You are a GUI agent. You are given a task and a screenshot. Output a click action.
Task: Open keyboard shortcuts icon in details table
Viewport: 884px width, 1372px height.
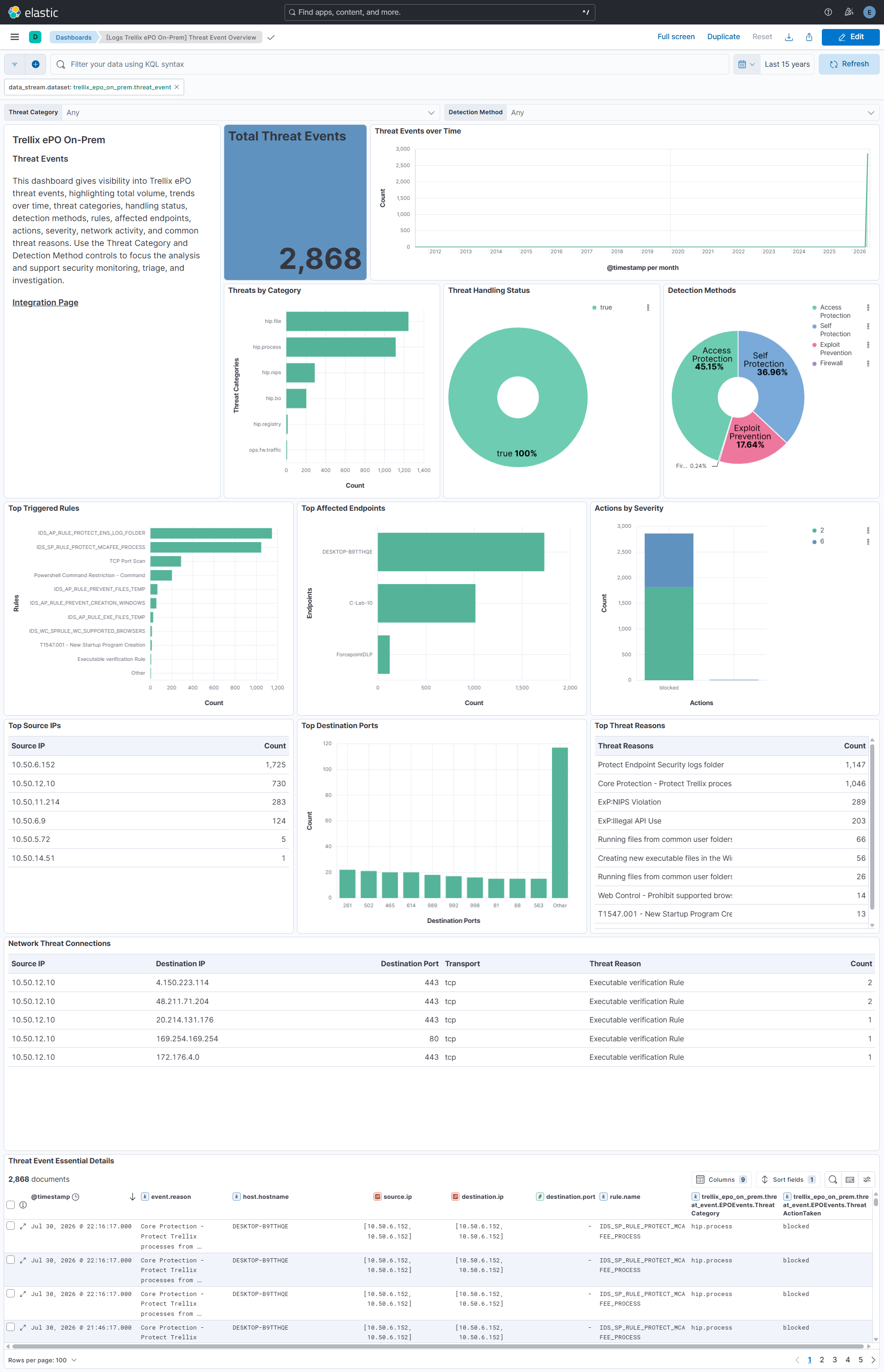850,1179
